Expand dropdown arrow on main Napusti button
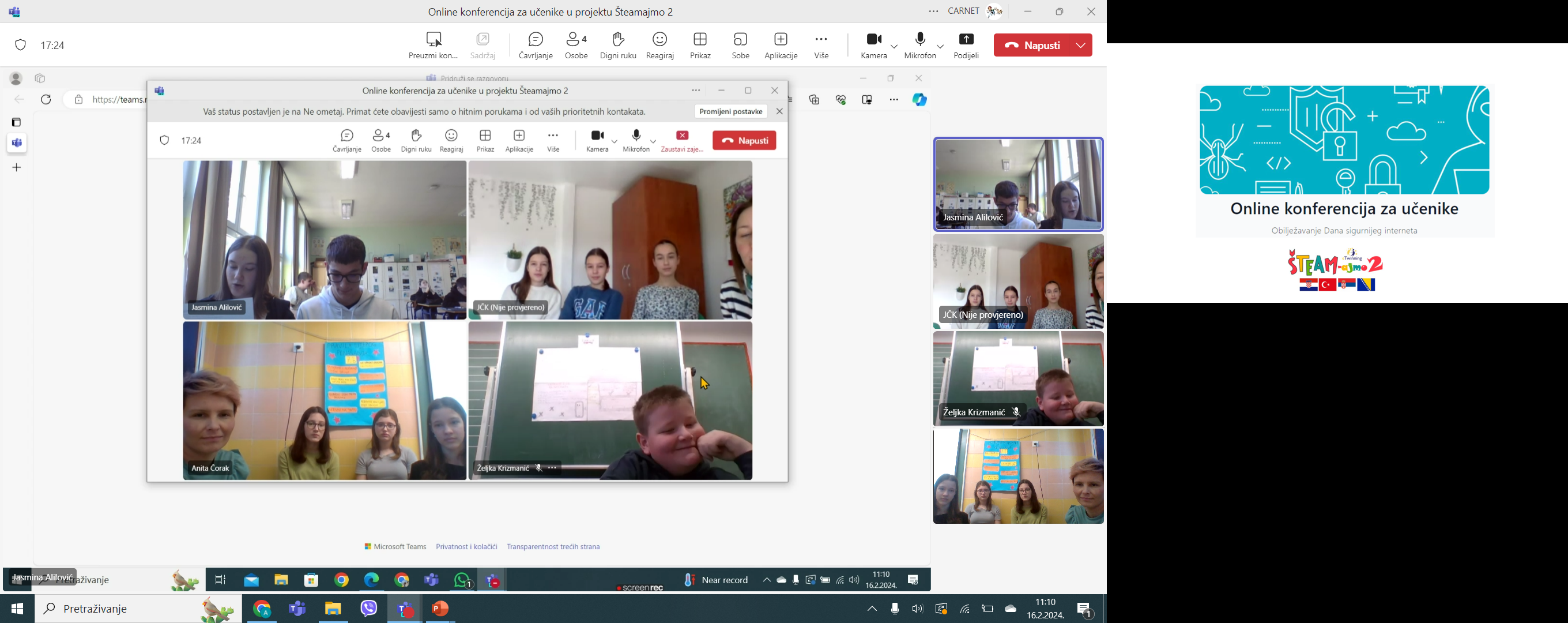This screenshot has height=623, width=1568. (1081, 45)
